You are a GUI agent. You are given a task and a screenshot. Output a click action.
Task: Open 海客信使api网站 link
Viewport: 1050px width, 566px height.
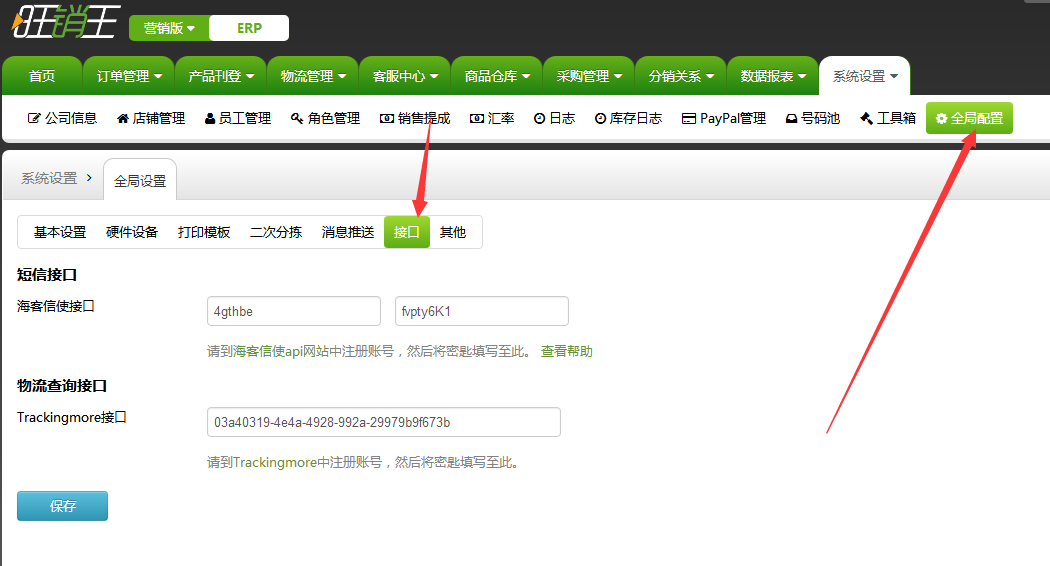coord(281,352)
